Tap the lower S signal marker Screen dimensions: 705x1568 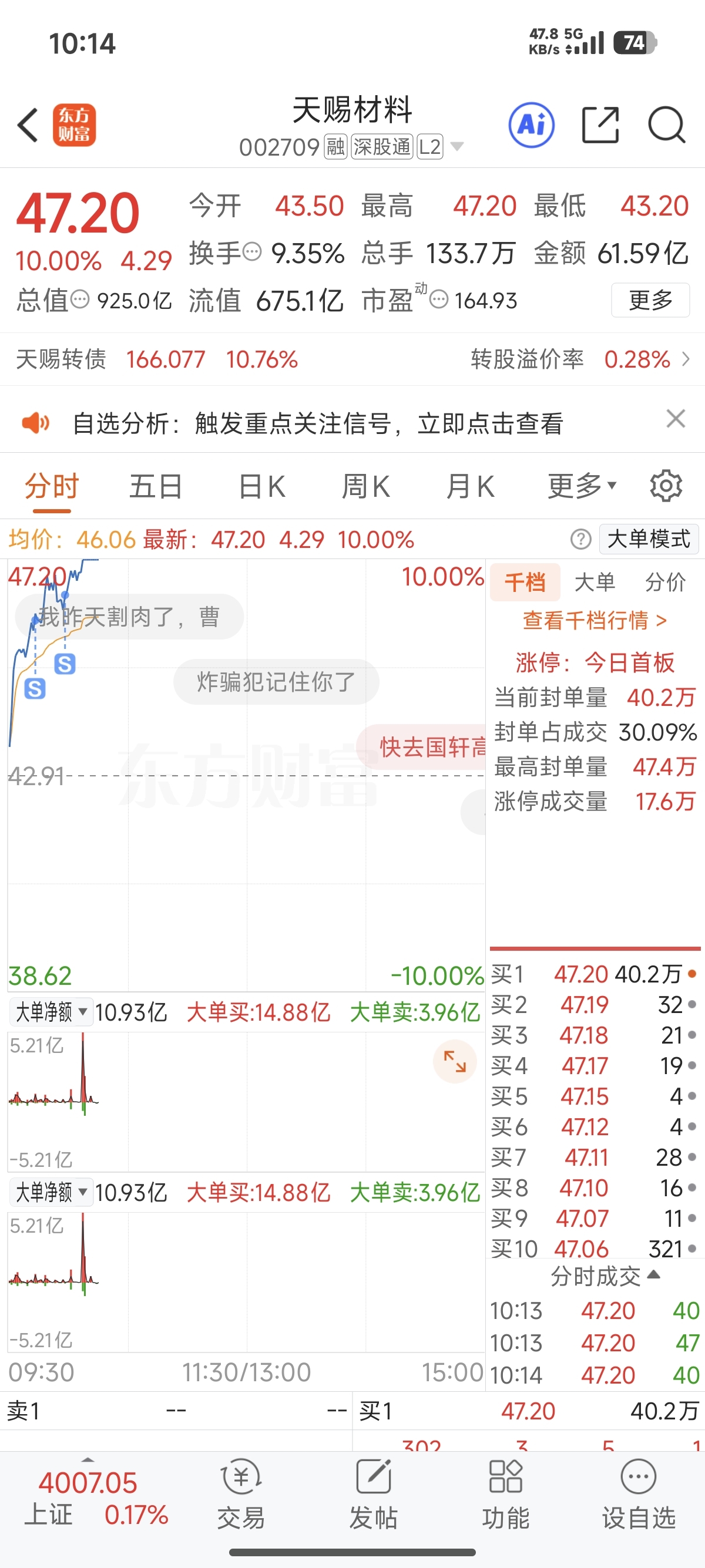[35, 689]
